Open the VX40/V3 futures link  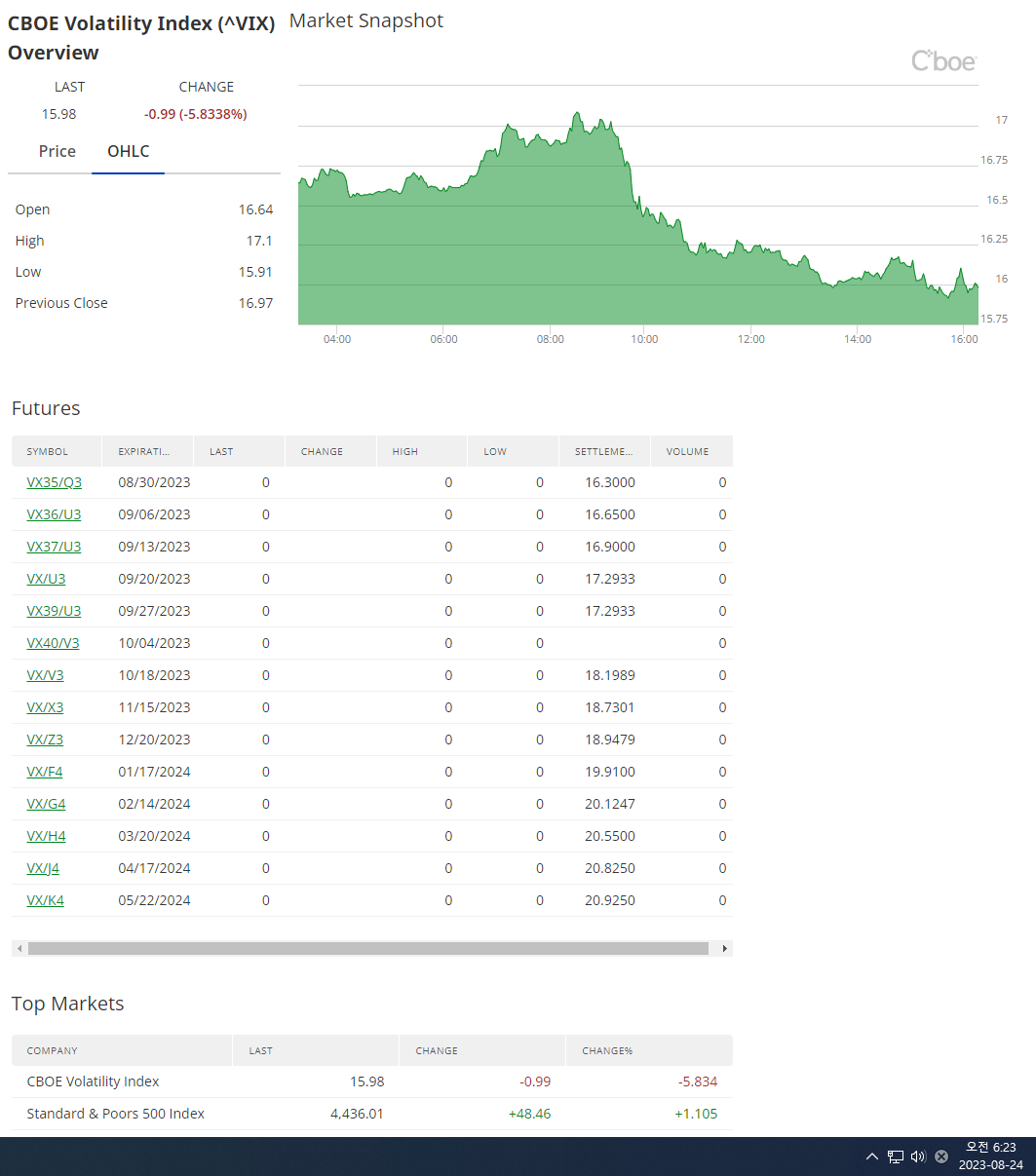tap(53, 643)
